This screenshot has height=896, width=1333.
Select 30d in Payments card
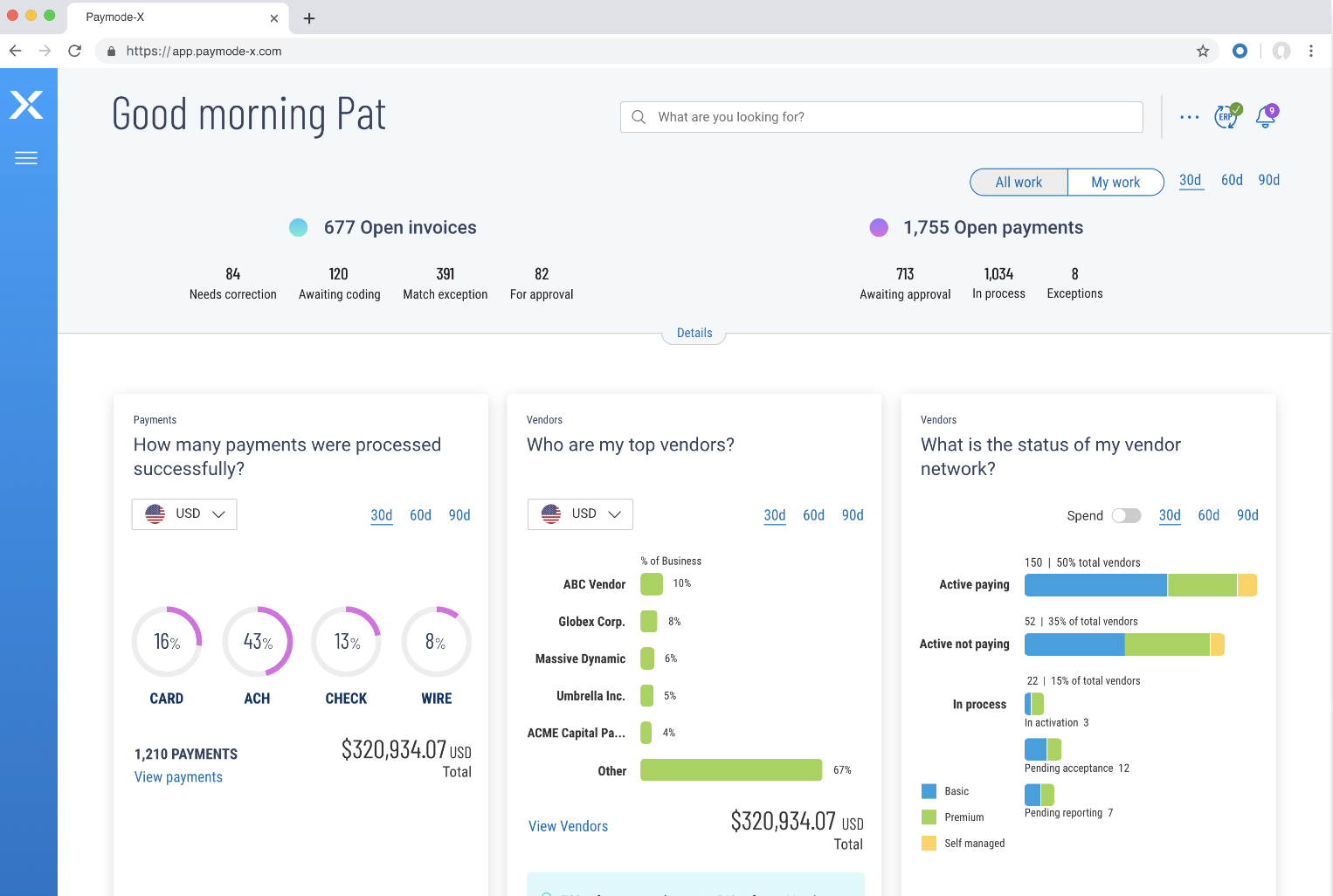tap(382, 515)
